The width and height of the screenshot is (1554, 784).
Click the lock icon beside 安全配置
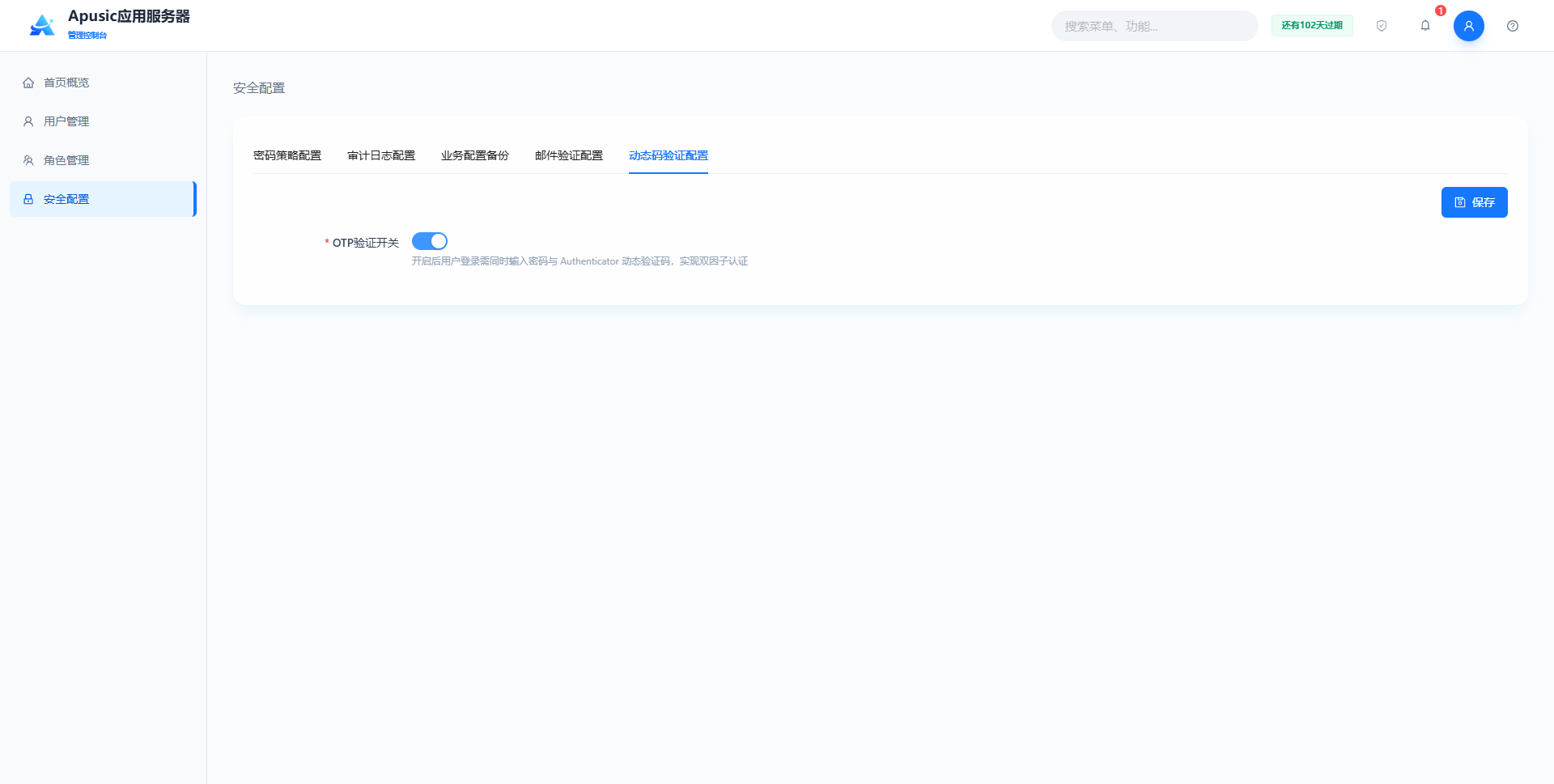point(28,199)
